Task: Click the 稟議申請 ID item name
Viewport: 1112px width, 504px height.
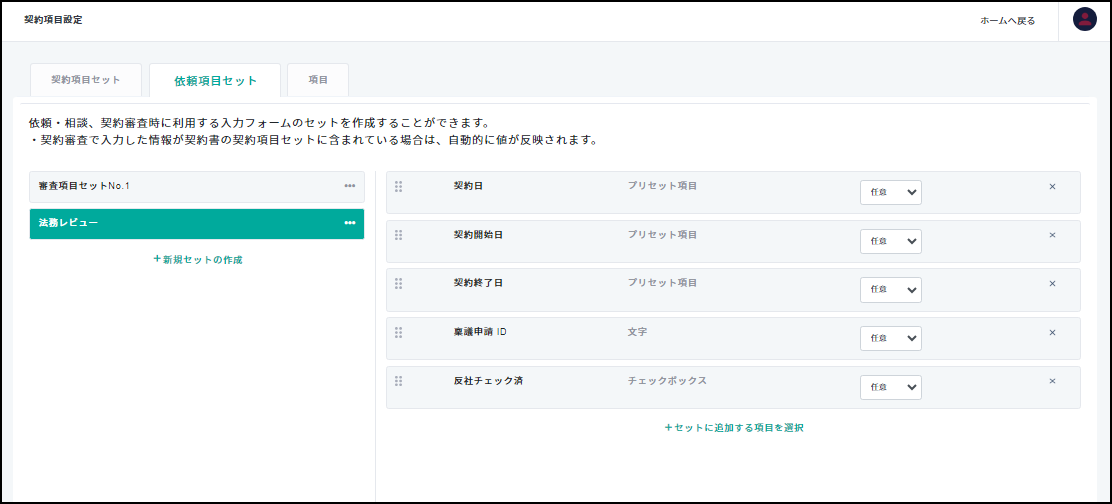Action: [x=480, y=332]
